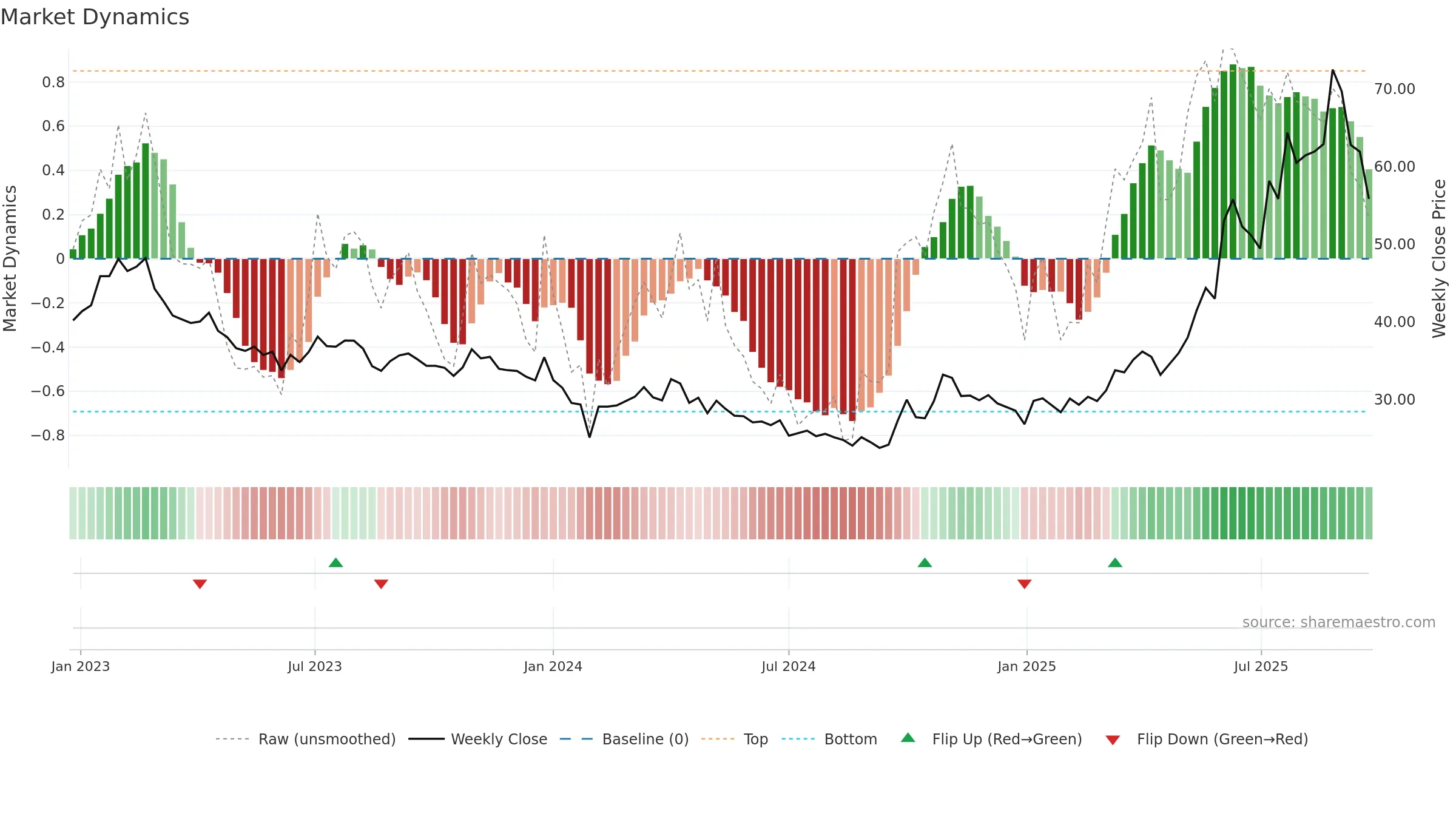1456x819 pixels.
Task: Click the source: sharemaestro.com credit
Action: [x=1339, y=622]
